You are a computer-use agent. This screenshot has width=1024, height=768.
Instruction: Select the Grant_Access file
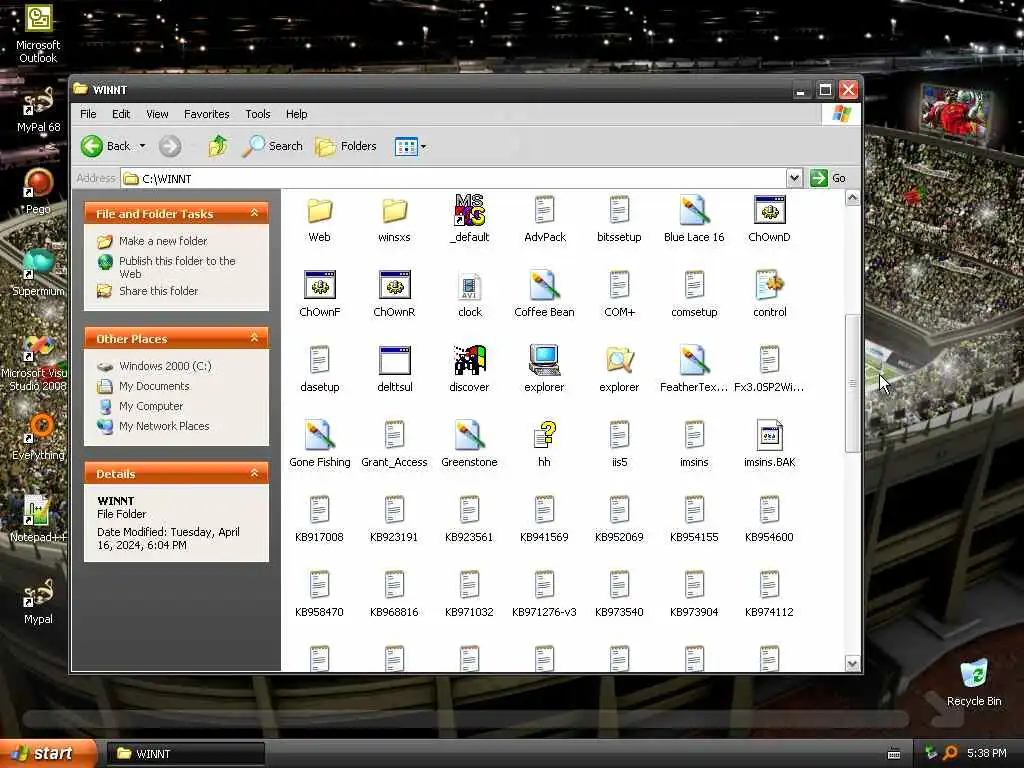pos(394,445)
